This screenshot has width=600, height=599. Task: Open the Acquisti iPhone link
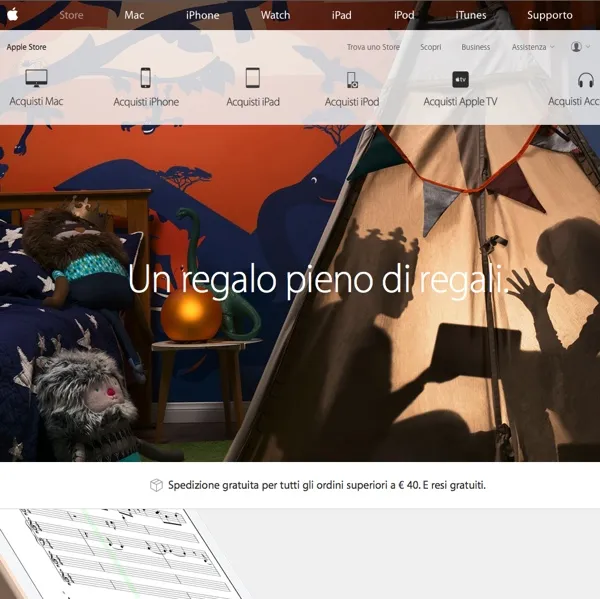(146, 102)
